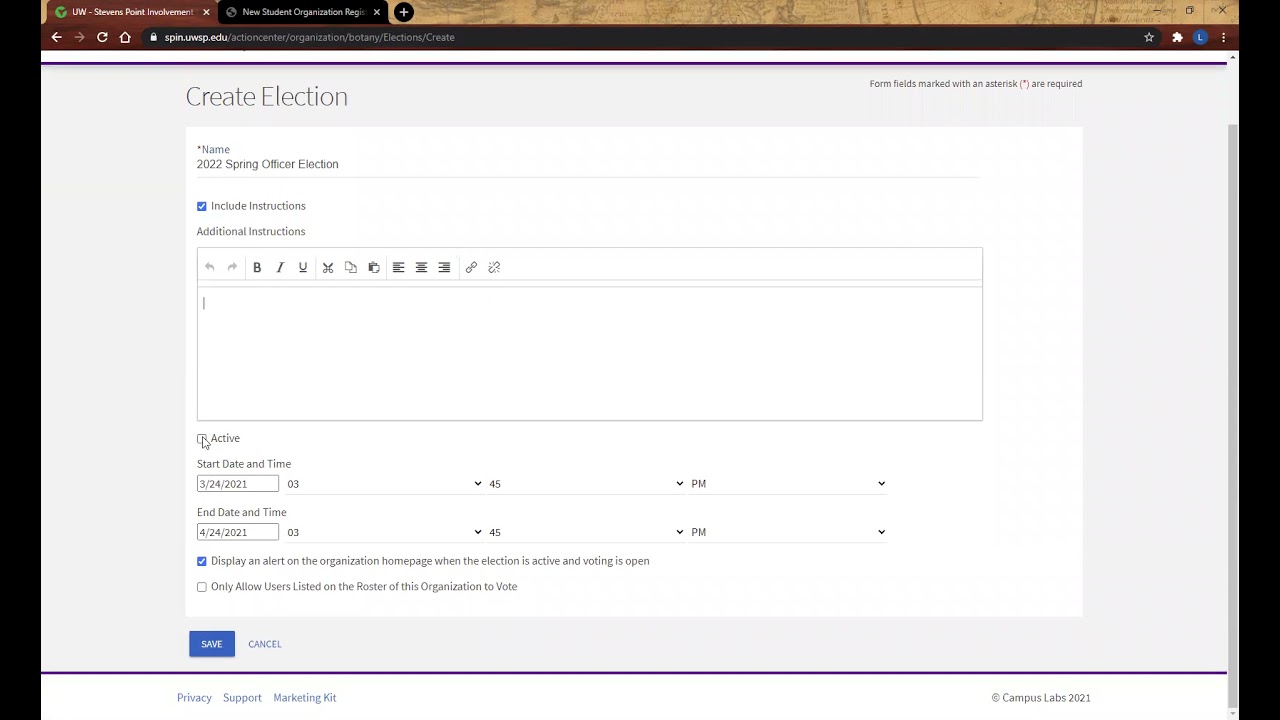Viewport: 1280px width, 720px height.
Task: Toggle bold formatting in editor
Action: coord(257,267)
